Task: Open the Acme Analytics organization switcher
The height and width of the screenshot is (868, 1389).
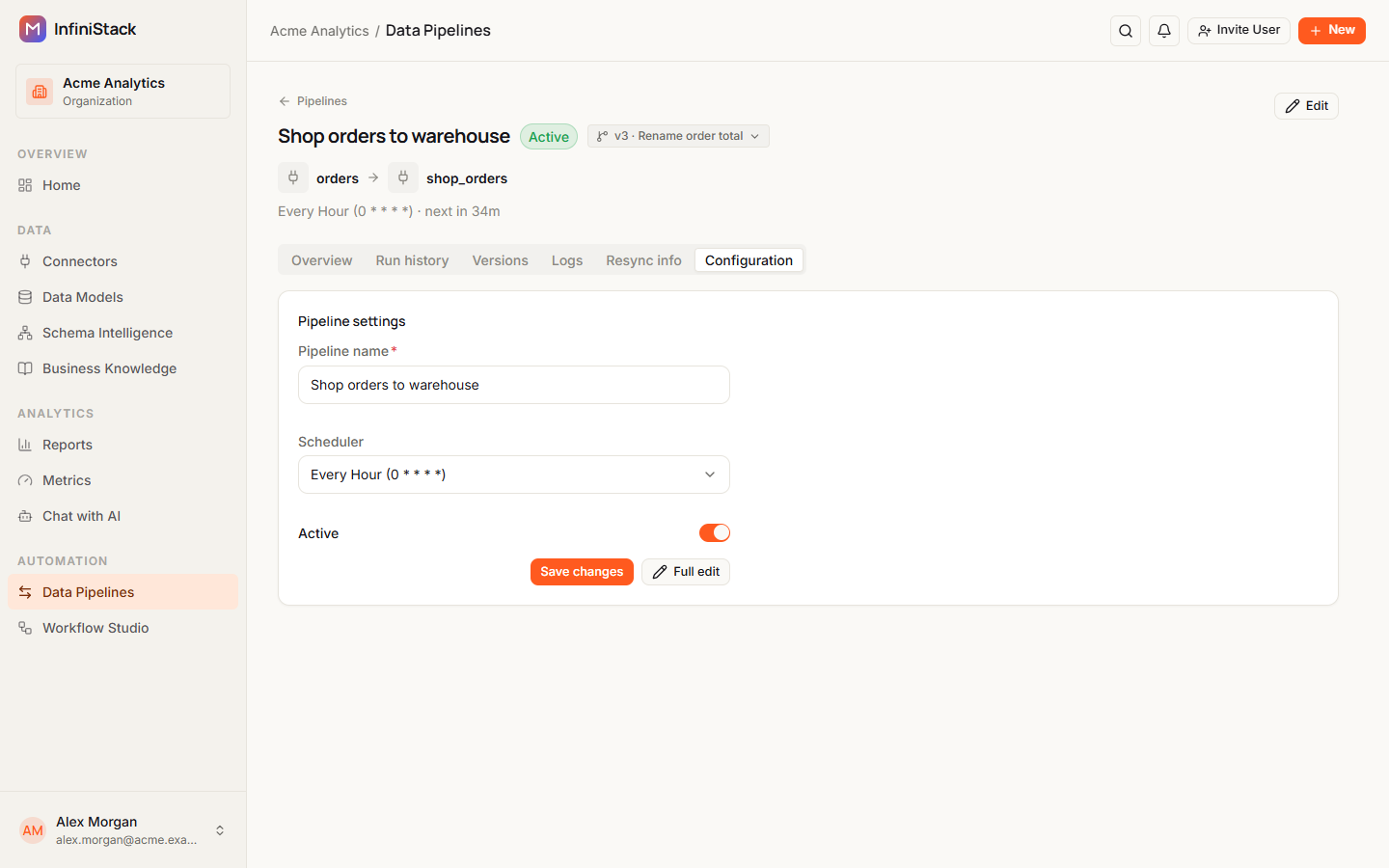Action: [123, 92]
